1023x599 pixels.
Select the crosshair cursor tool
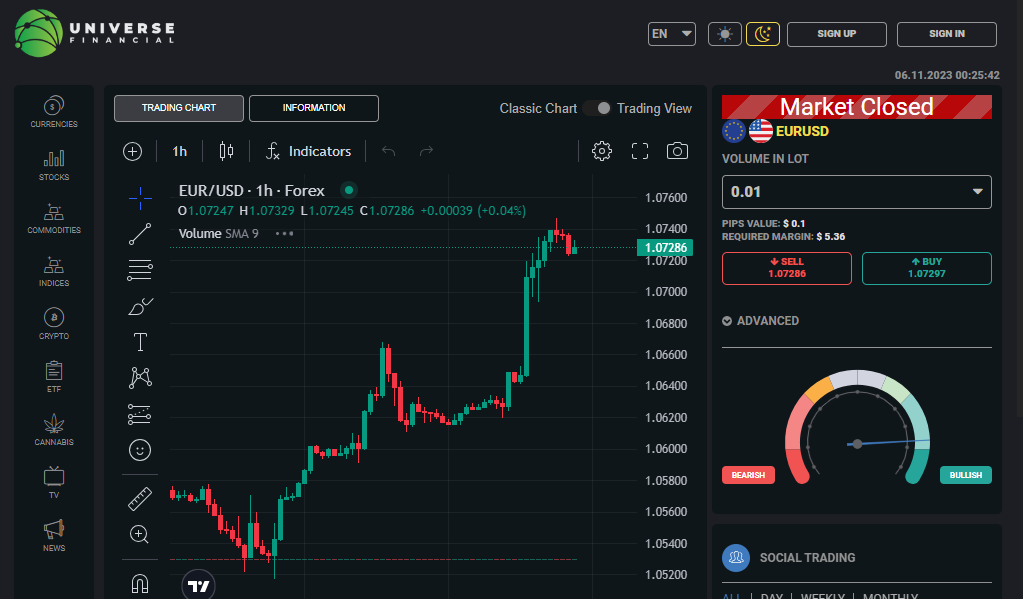point(140,198)
